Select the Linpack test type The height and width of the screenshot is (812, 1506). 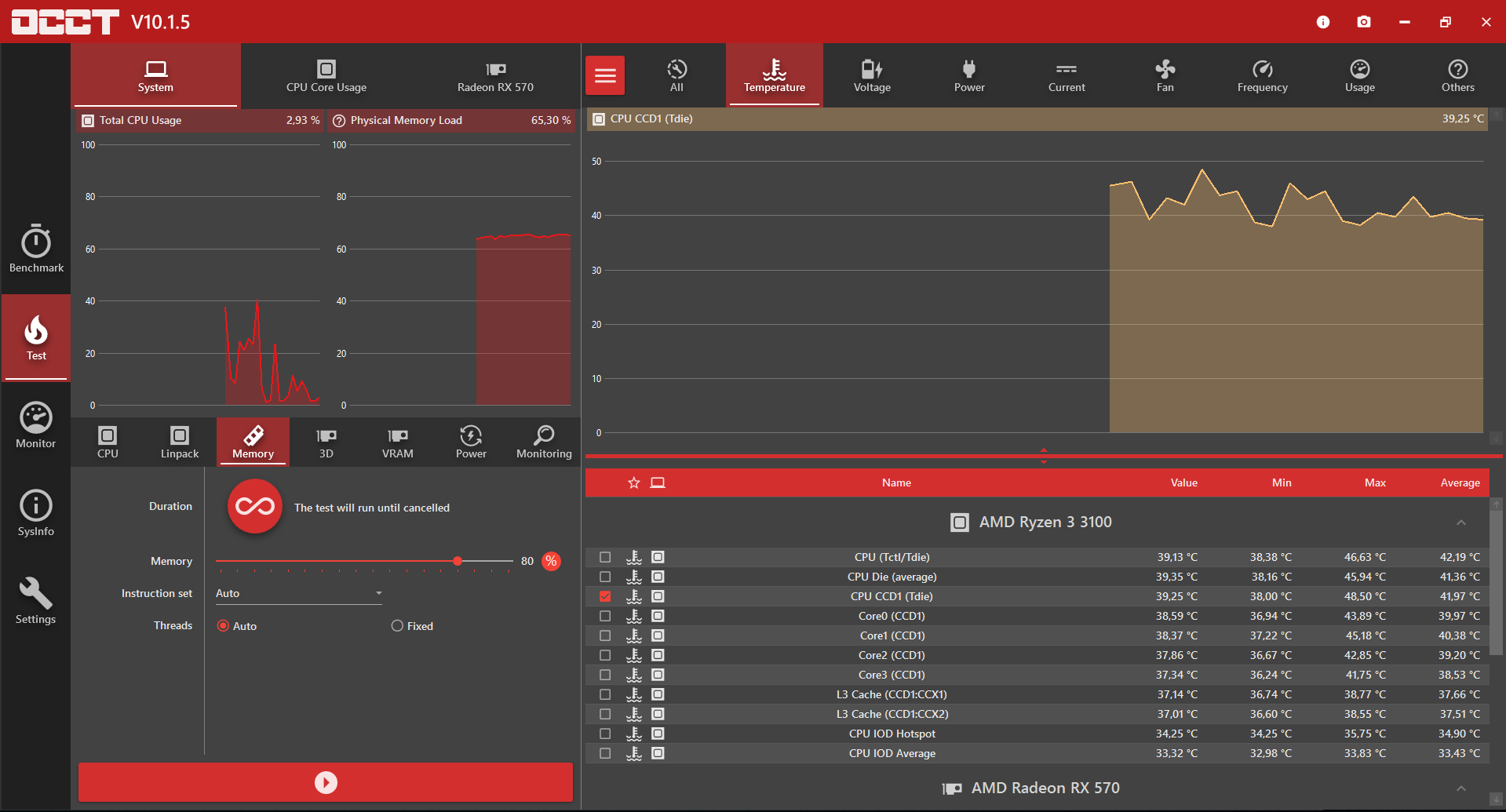[180, 442]
